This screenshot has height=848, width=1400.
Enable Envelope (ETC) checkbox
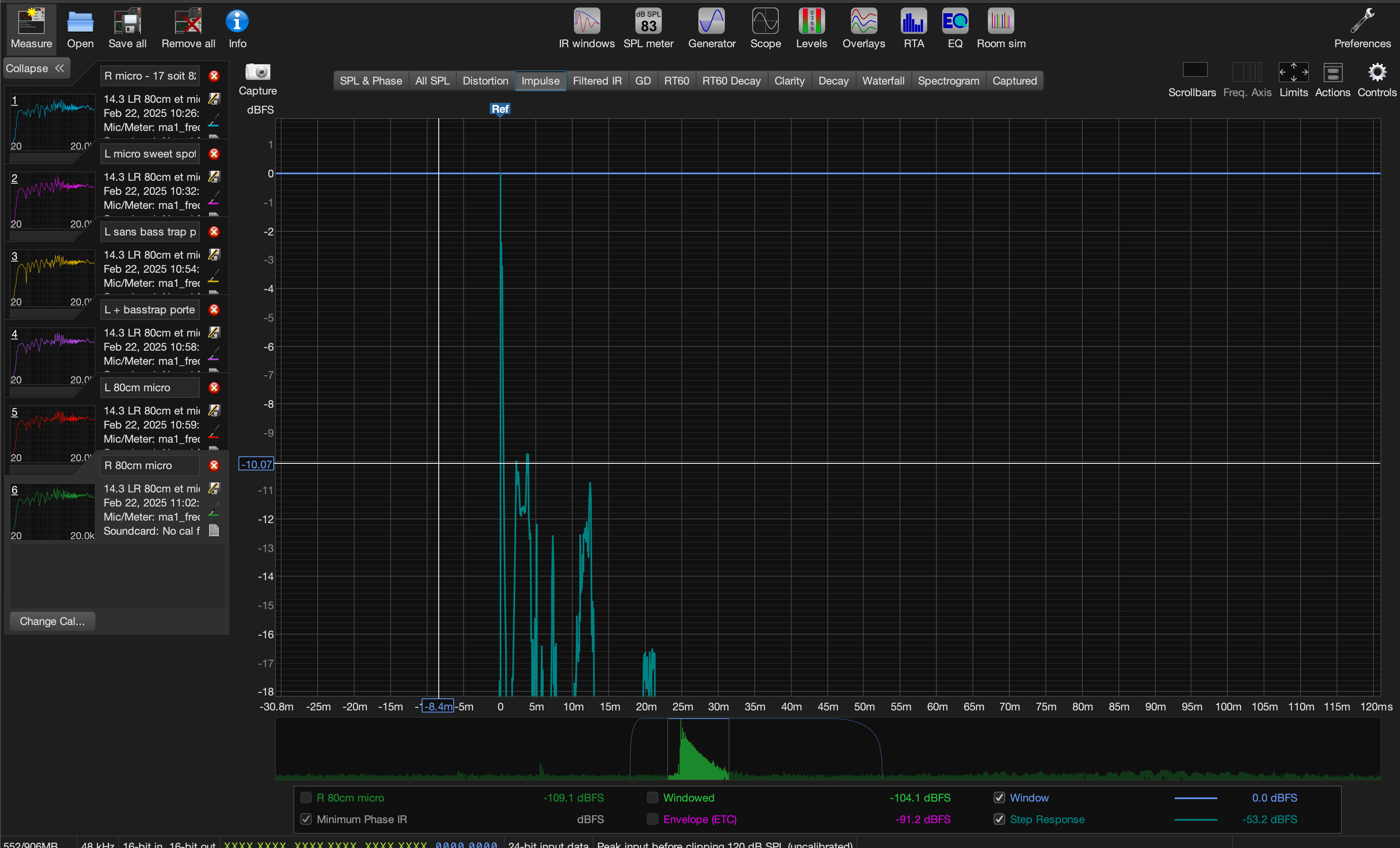click(x=653, y=819)
